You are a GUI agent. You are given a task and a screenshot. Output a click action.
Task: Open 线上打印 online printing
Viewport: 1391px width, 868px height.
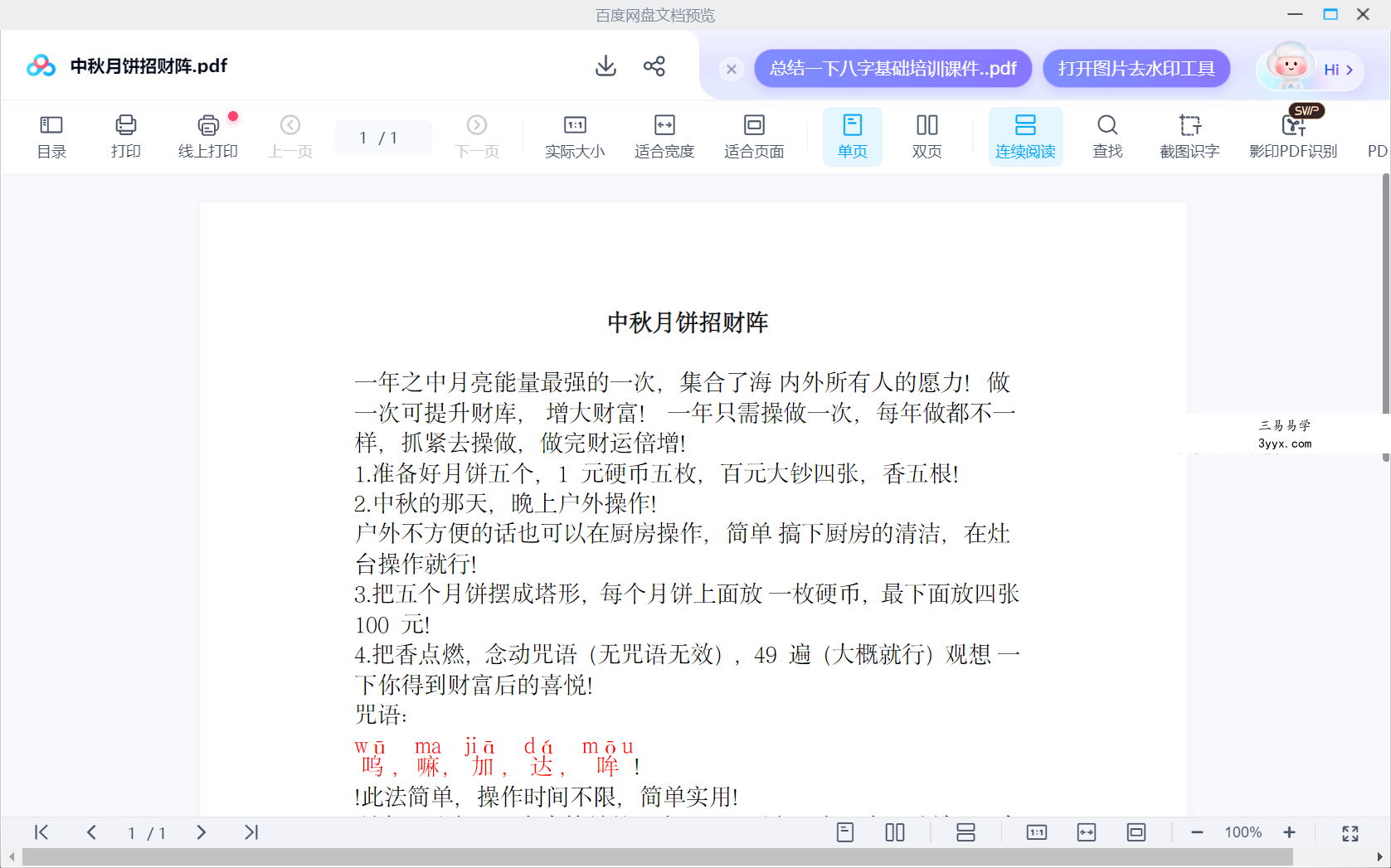point(208,137)
